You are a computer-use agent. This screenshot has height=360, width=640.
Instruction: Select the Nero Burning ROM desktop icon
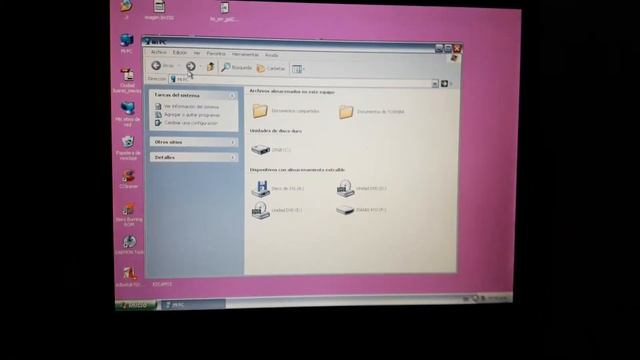(x=129, y=215)
